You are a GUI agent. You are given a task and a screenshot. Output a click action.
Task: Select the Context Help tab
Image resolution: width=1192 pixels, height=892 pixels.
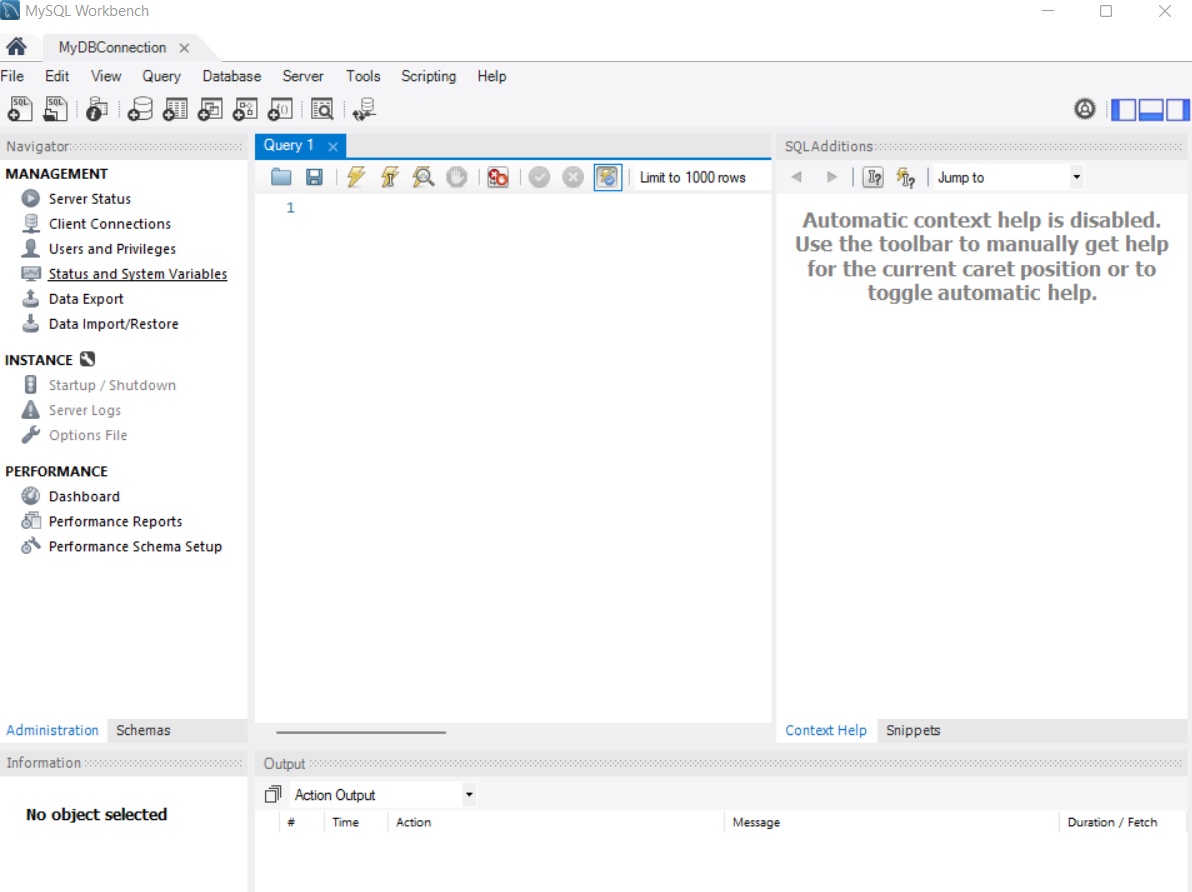826,730
